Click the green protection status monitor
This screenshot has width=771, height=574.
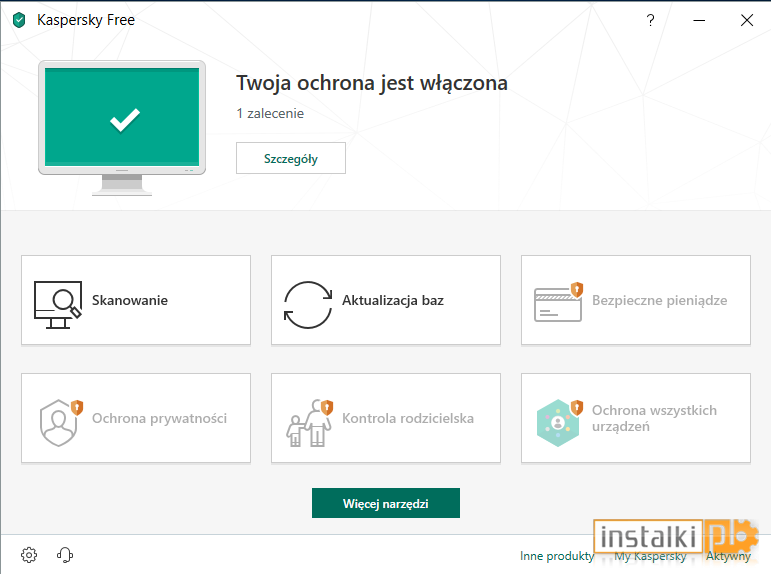pyautogui.click(x=122, y=128)
